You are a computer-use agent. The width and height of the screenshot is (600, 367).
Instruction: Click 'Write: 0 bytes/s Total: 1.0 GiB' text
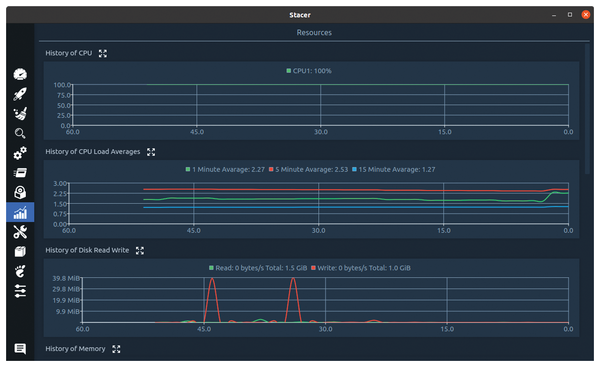tap(364, 268)
